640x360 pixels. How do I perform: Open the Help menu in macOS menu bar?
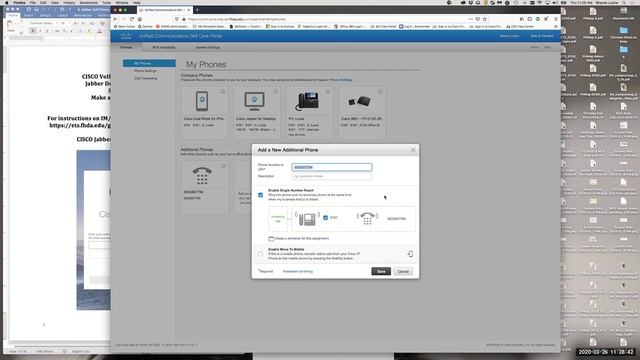pos(136,2)
